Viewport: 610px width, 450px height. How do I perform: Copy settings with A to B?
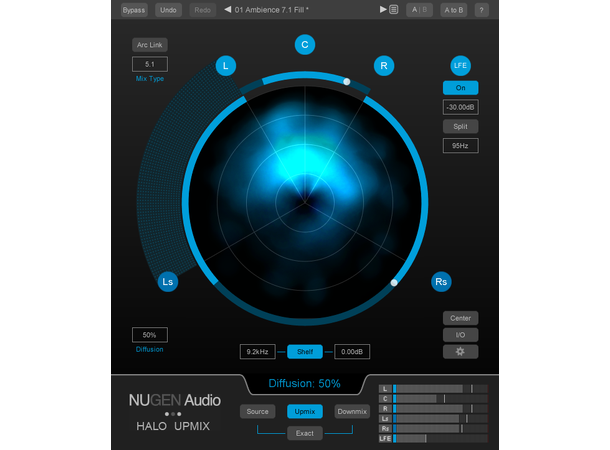[x=454, y=10]
